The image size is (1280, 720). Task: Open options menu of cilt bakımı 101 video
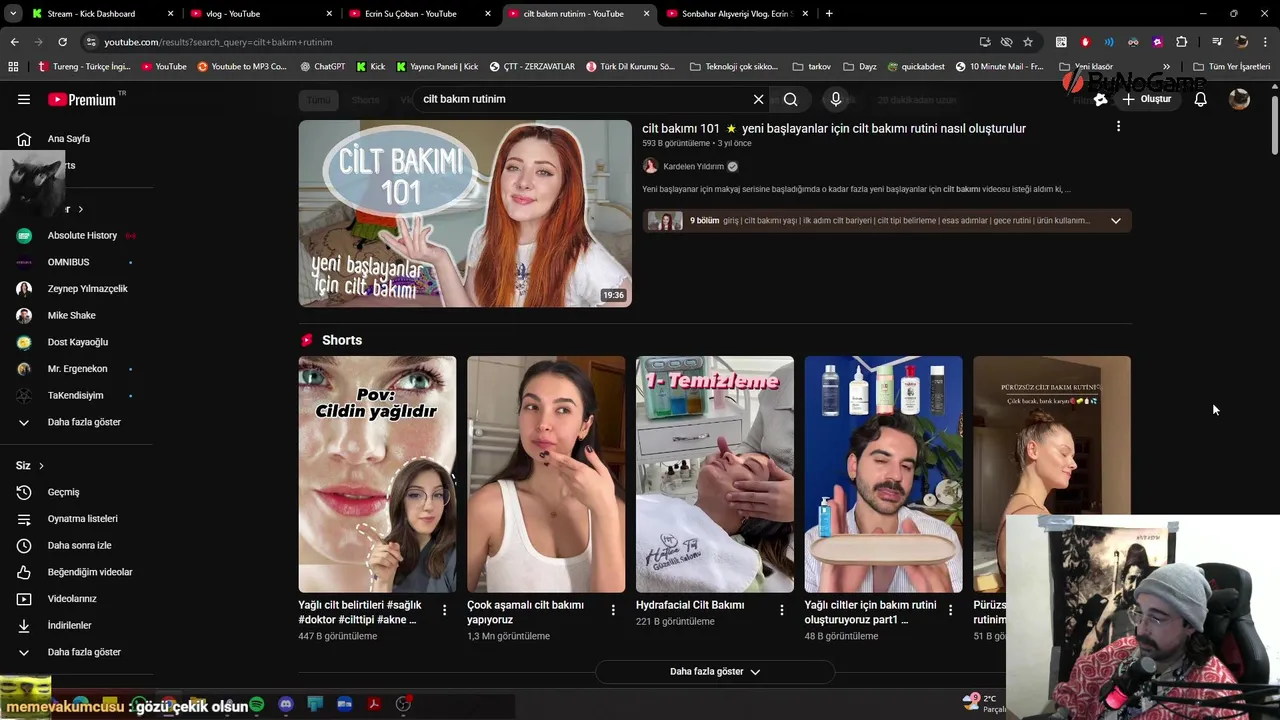point(1118,127)
